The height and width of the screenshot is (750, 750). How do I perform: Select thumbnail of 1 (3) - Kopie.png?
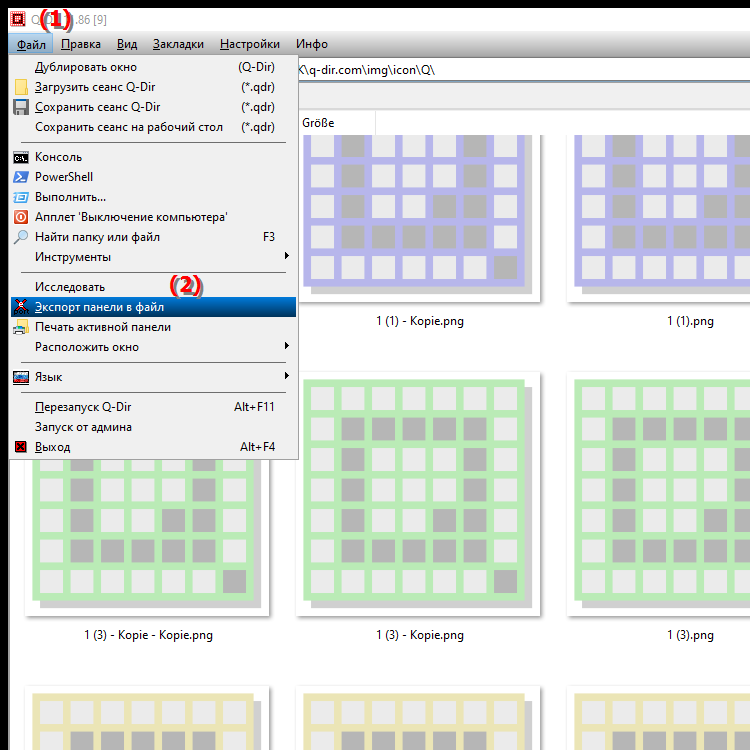418,494
